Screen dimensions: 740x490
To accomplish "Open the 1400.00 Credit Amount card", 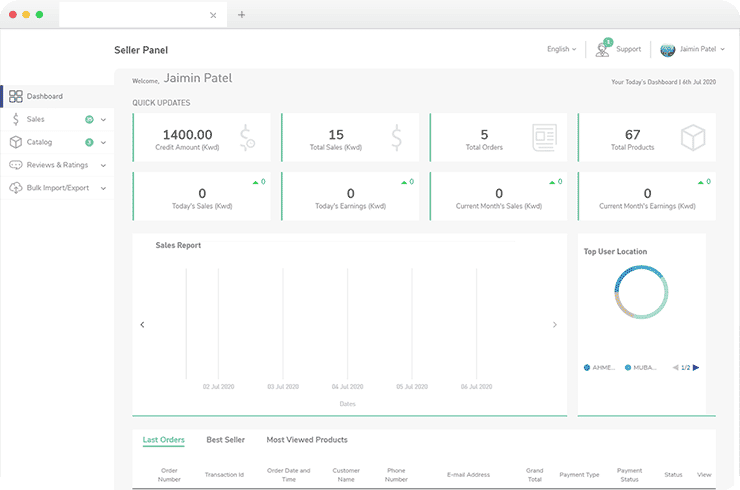I will [x=202, y=137].
